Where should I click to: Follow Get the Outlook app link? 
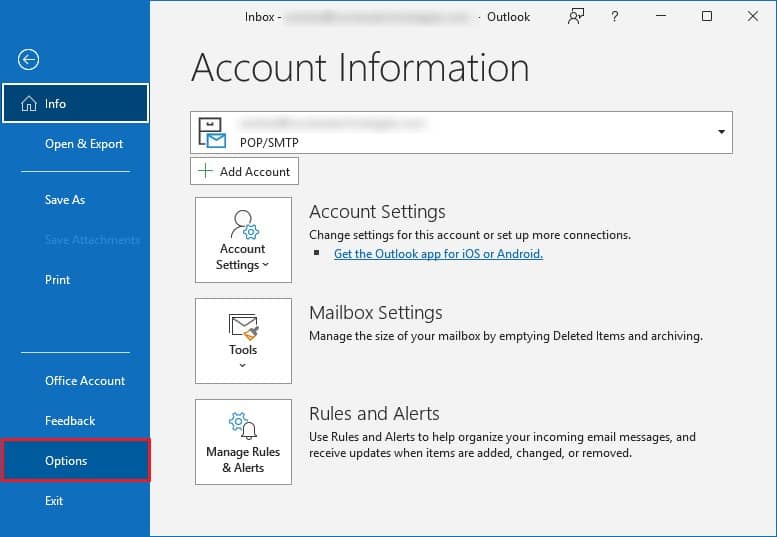[x=438, y=254]
